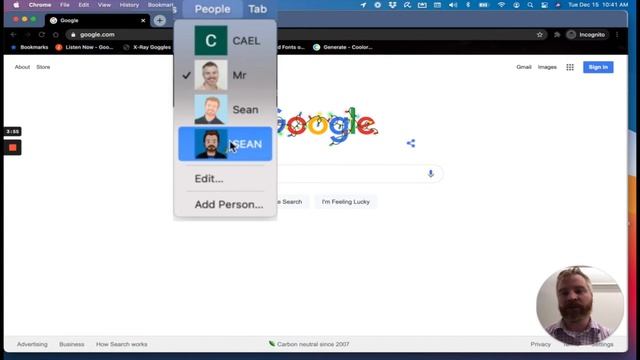Open the Business footer link
The width and height of the screenshot is (640, 360).
click(72, 344)
